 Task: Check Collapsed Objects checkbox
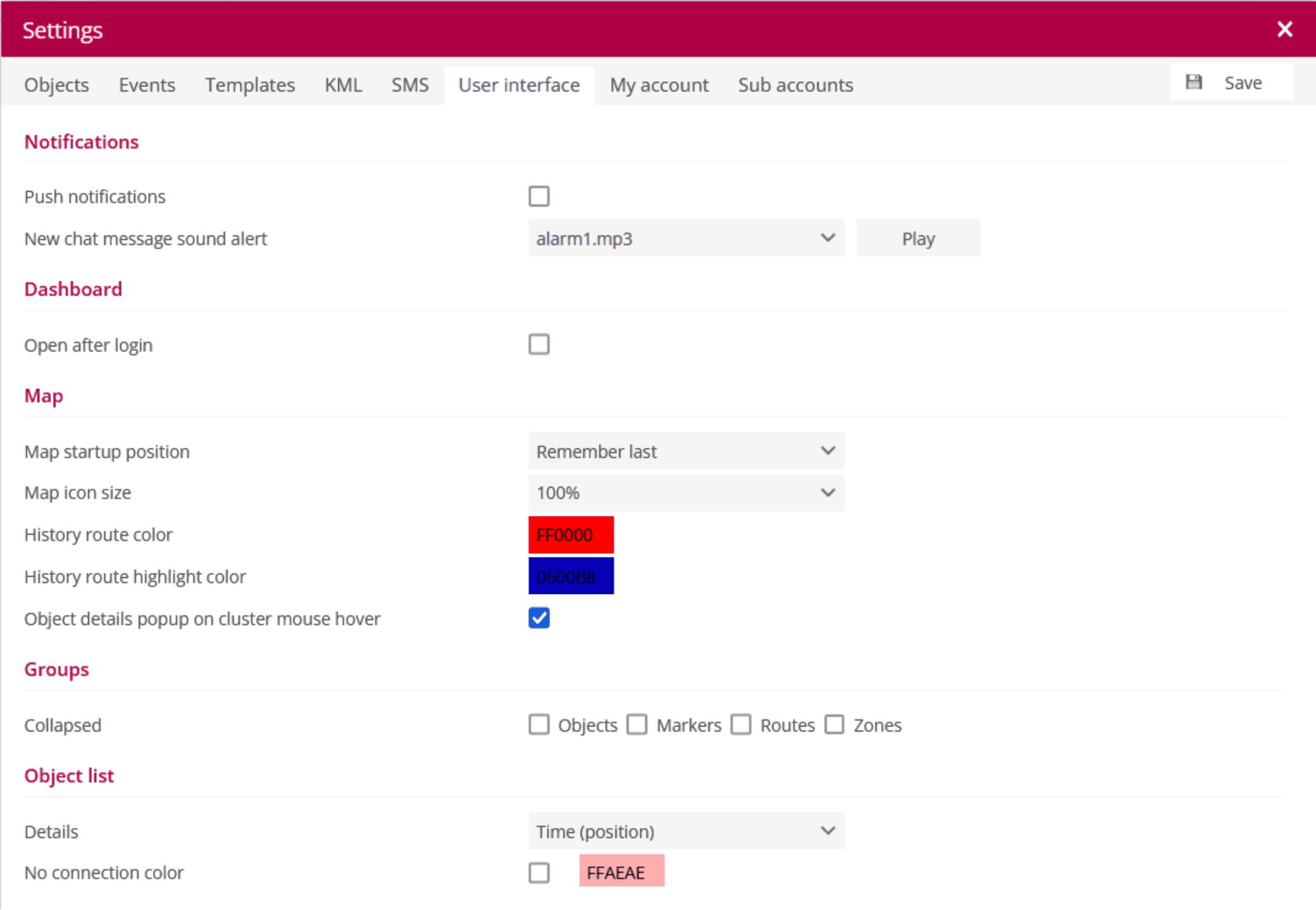click(539, 724)
